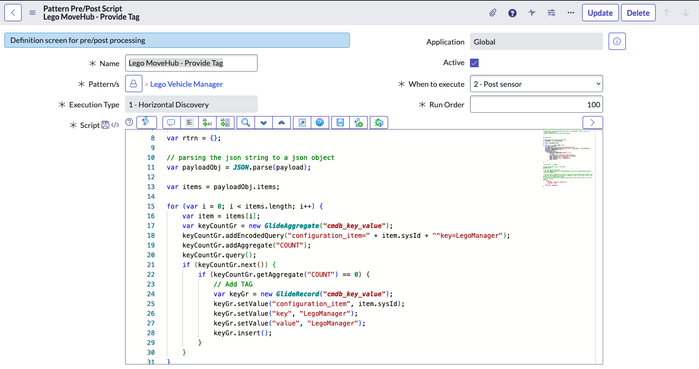Click 'var items = payloadObj.items;' line
Image resolution: width=699 pixels, height=369 pixels.
(x=223, y=187)
